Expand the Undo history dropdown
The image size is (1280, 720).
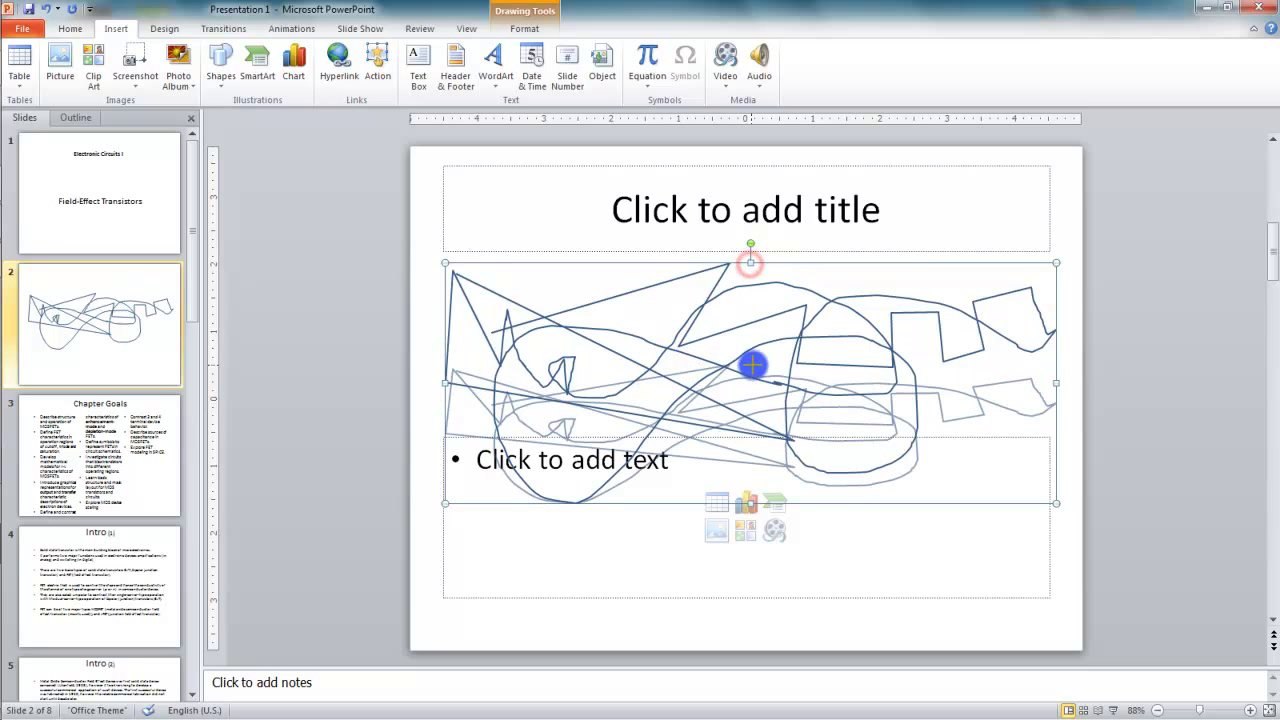[x=58, y=9]
